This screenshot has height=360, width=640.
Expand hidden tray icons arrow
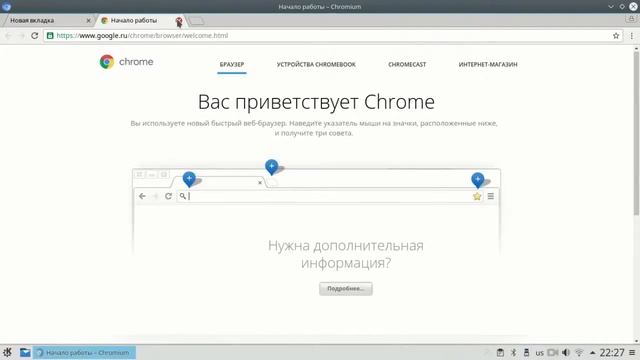(x=592, y=353)
